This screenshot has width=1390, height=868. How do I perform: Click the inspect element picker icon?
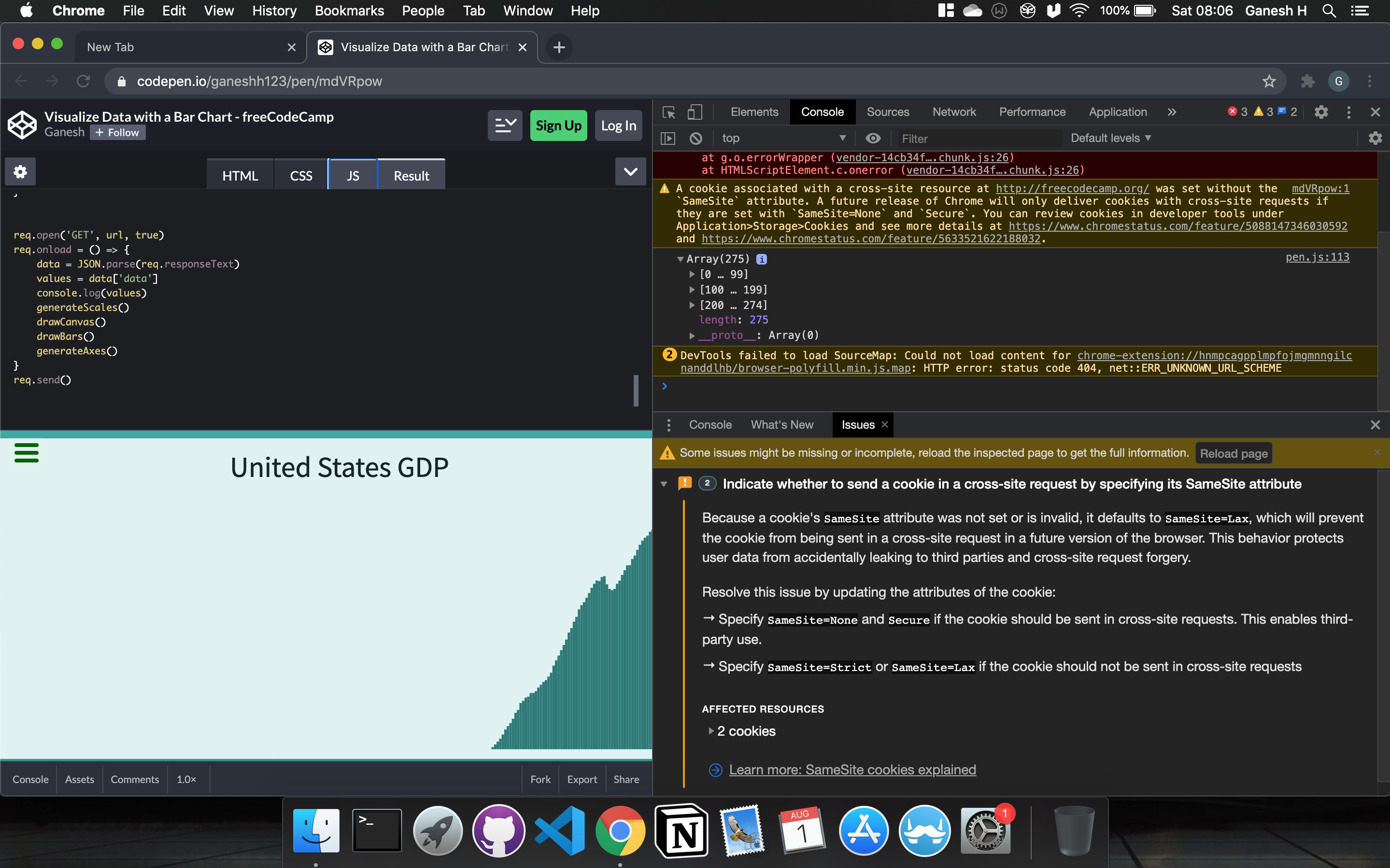coord(669,112)
